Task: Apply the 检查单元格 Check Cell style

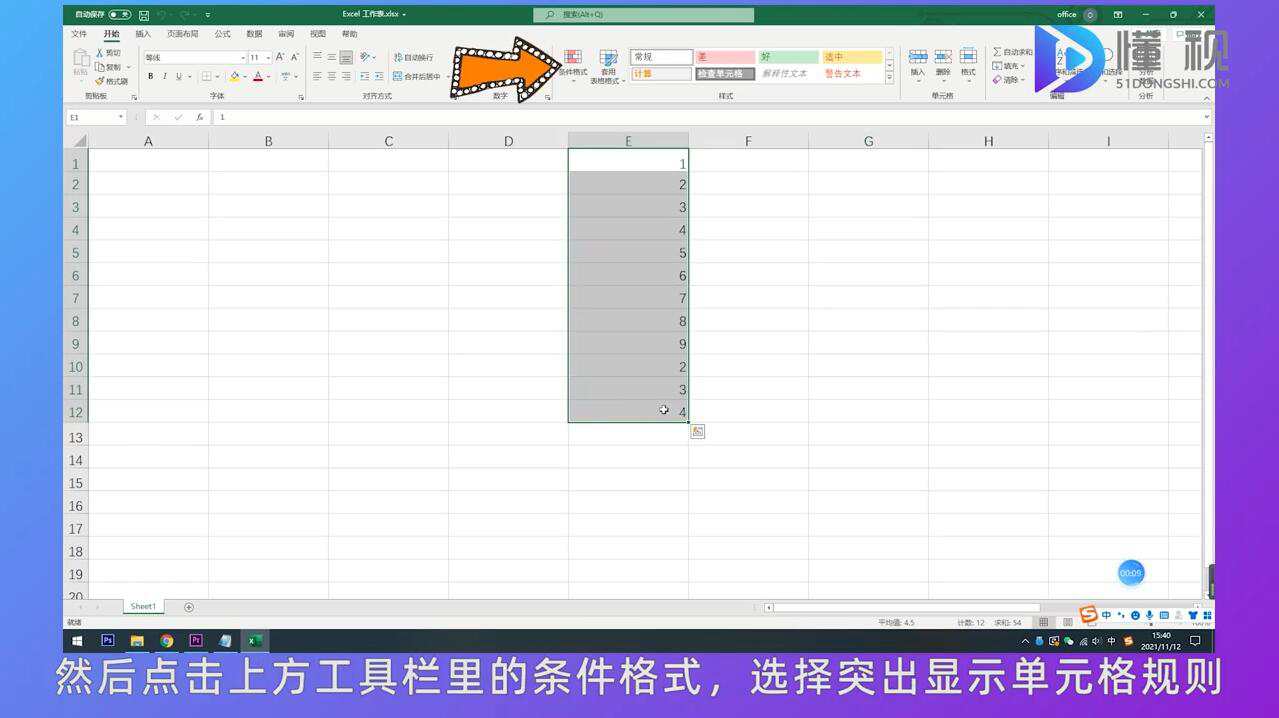Action: (x=725, y=74)
